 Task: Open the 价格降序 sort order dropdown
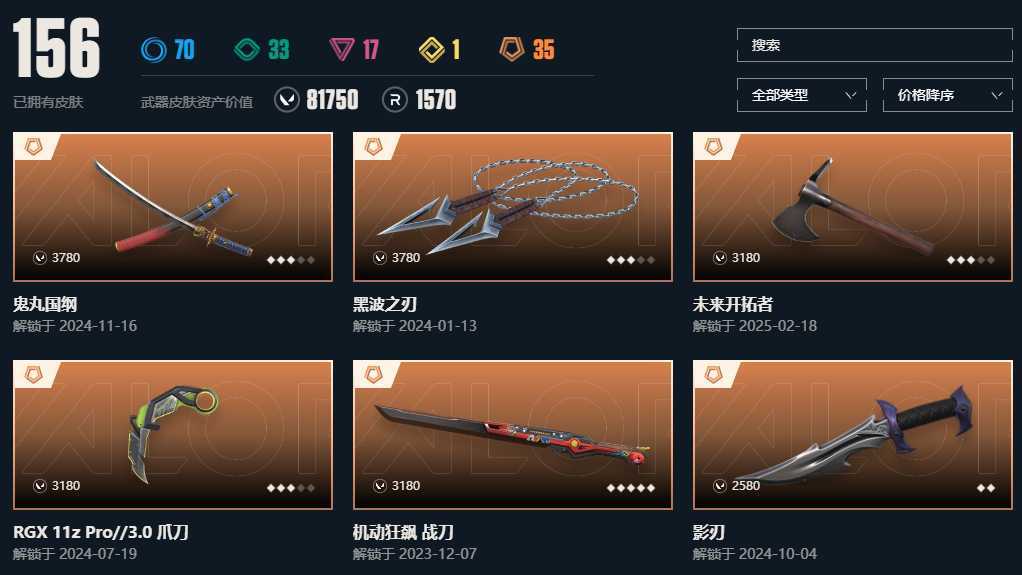[x=948, y=95]
